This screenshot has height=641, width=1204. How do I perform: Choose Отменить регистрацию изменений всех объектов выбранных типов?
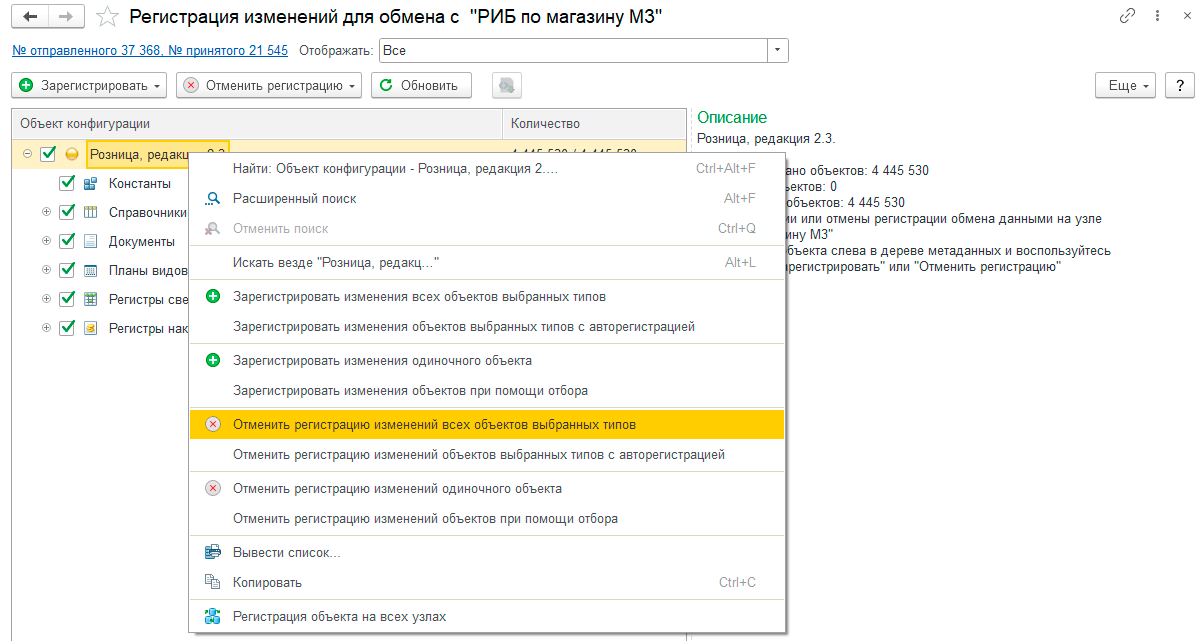(x=486, y=424)
